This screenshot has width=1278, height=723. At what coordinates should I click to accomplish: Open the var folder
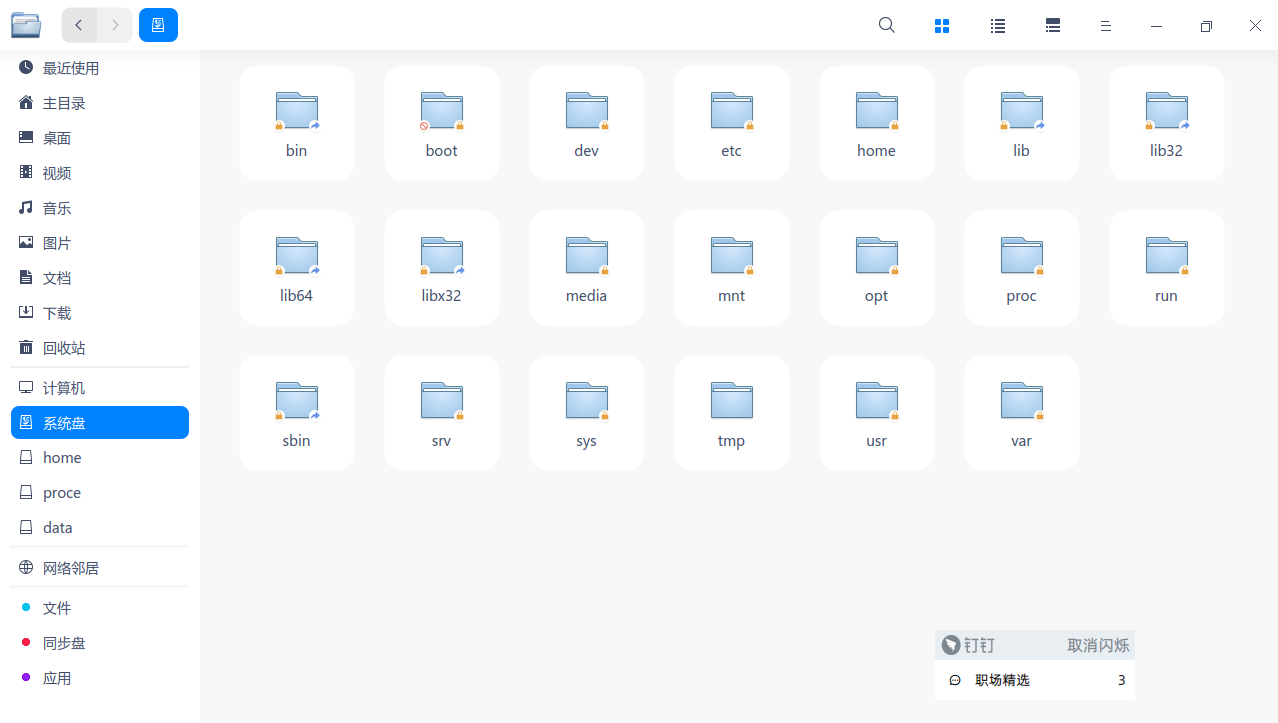click(x=1022, y=413)
